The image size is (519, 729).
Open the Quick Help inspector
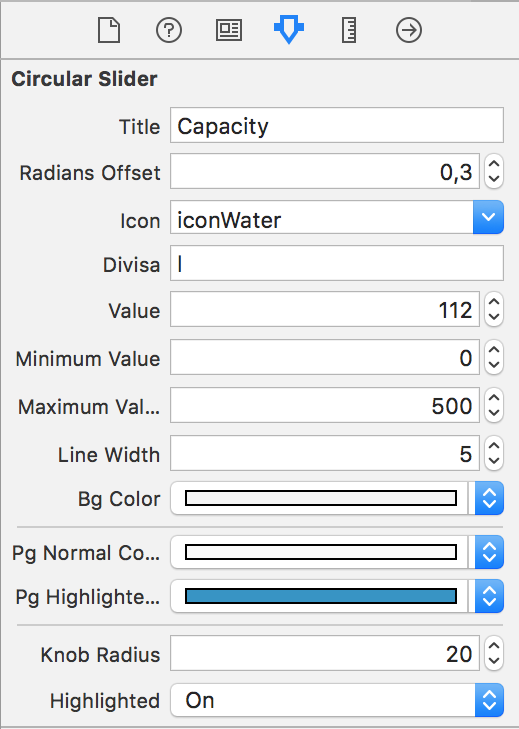click(x=169, y=31)
